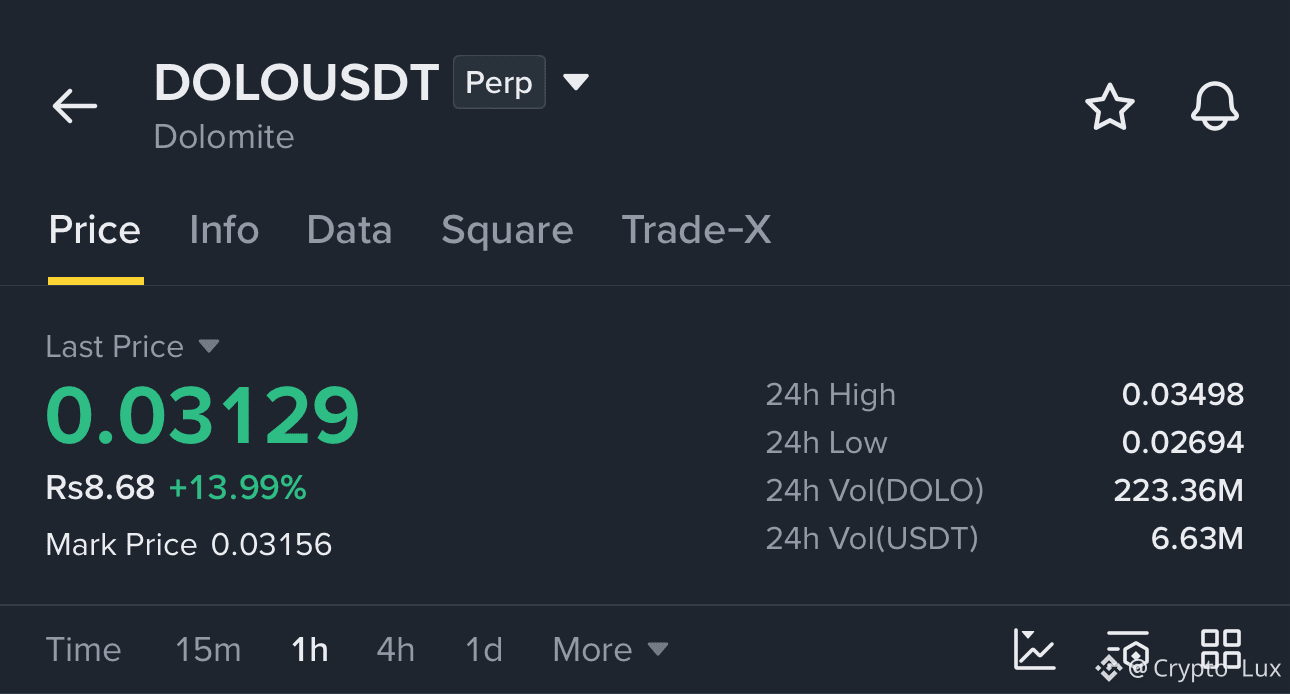Open chart indicator settings icon
1290x694 pixels.
pyautogui.click(x=1127, y=649)
